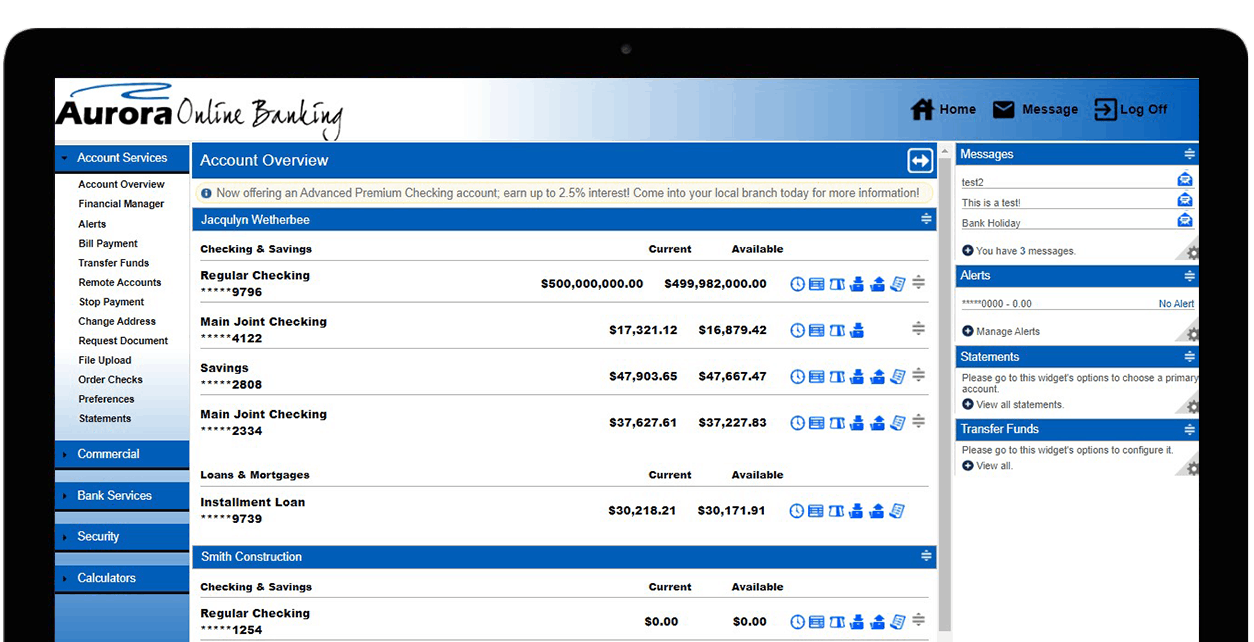Click the handle icon in Jacqulyn Wetherbee header
Image resolution: width=1254 pixels, height=642 pixels.
pyautogui.click(x=926, y=219)
